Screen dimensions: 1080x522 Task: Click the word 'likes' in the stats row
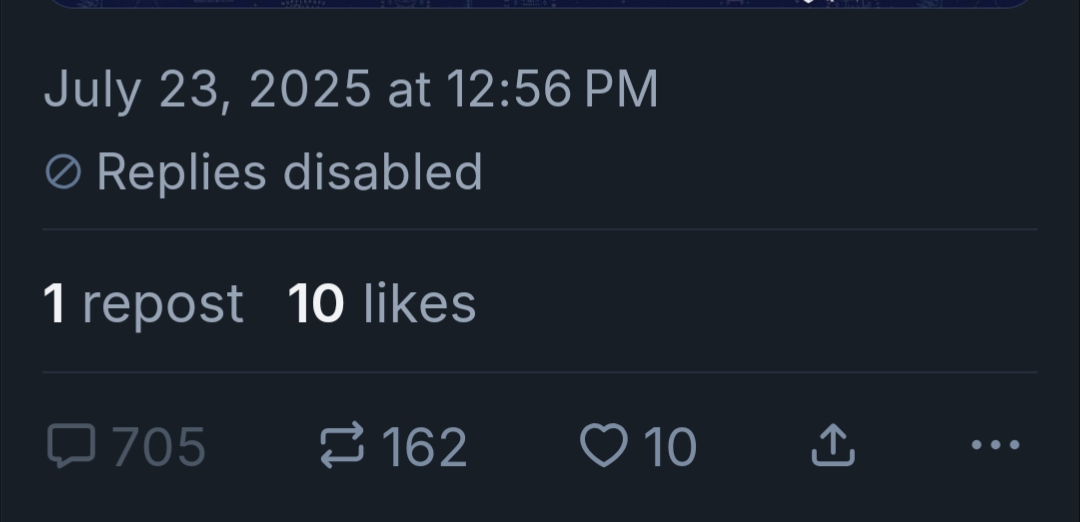[419, 304]
